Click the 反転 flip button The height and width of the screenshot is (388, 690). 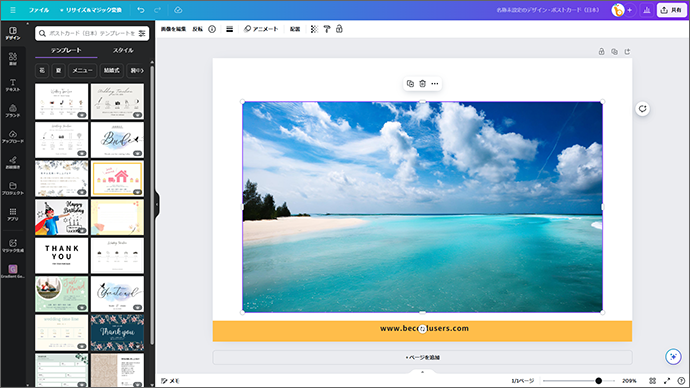tap(198, 29)
